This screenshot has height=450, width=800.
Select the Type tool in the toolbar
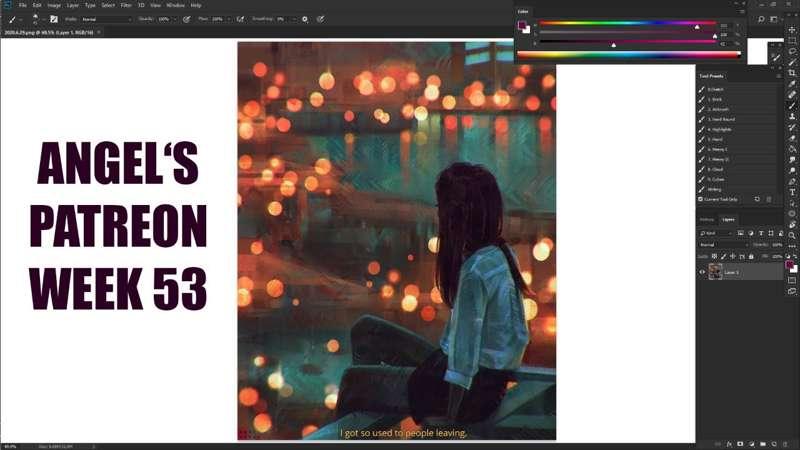tap(792, 192)
